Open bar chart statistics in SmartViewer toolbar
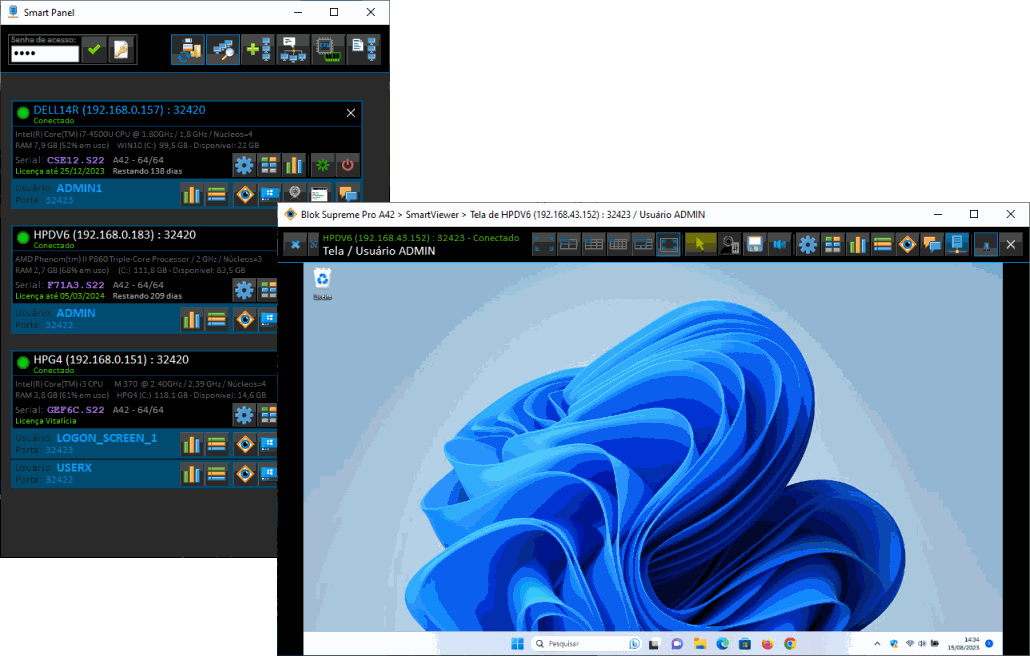 [857, 244]
